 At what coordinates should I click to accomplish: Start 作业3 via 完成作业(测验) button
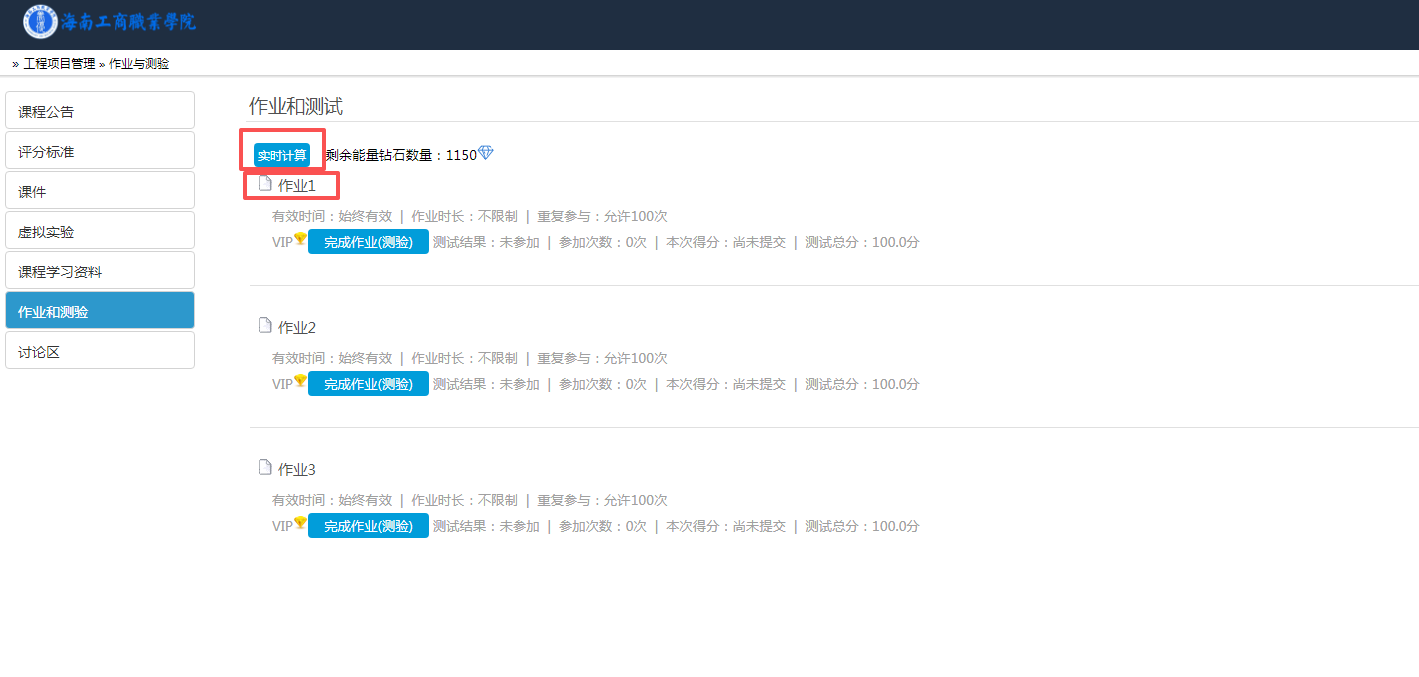click(368, 526)
